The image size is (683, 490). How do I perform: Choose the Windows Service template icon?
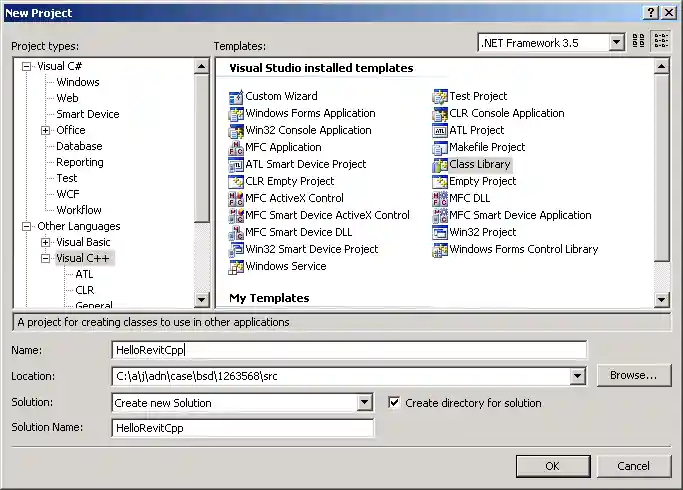click(237, 267)
